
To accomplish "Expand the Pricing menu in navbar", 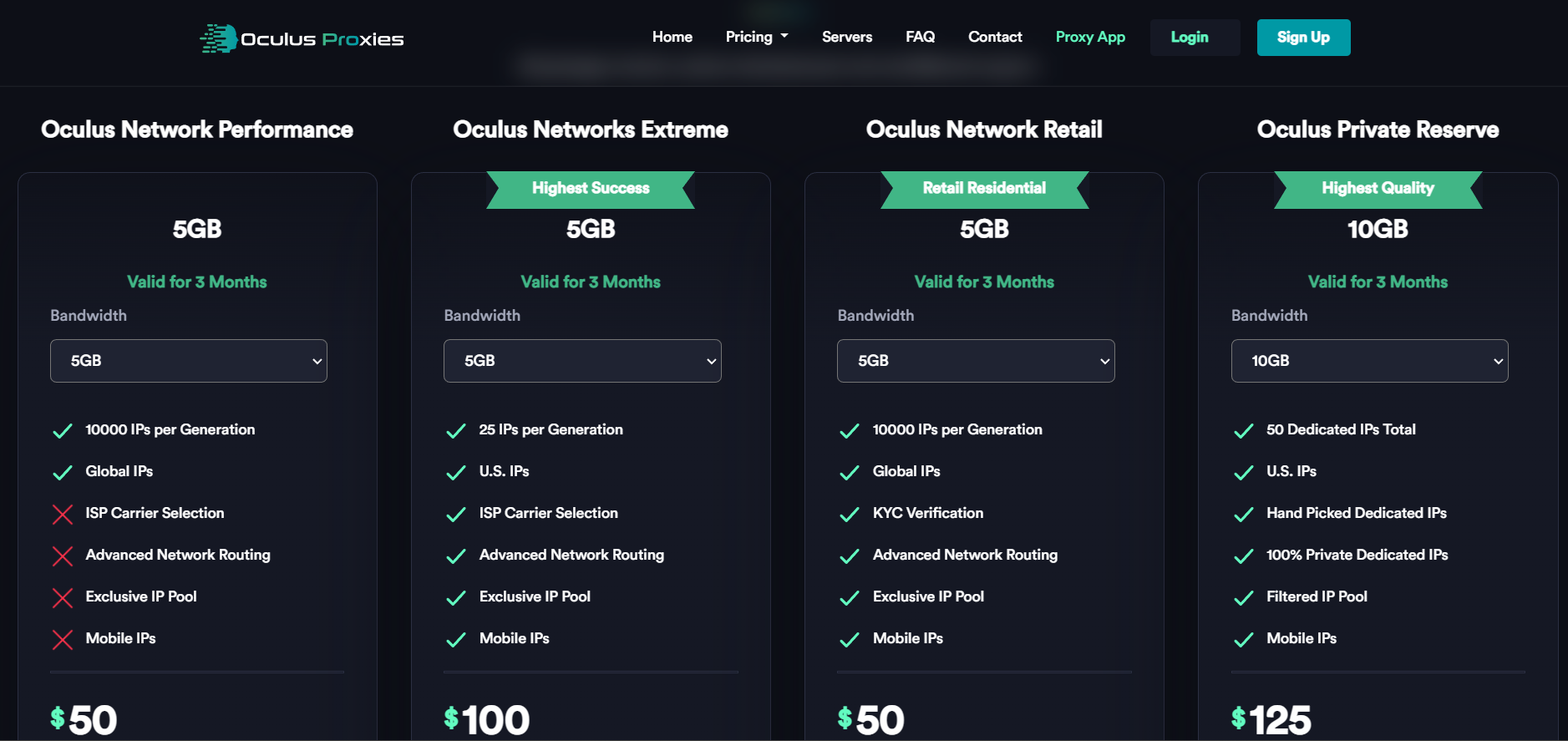I will tap(757, 37).
